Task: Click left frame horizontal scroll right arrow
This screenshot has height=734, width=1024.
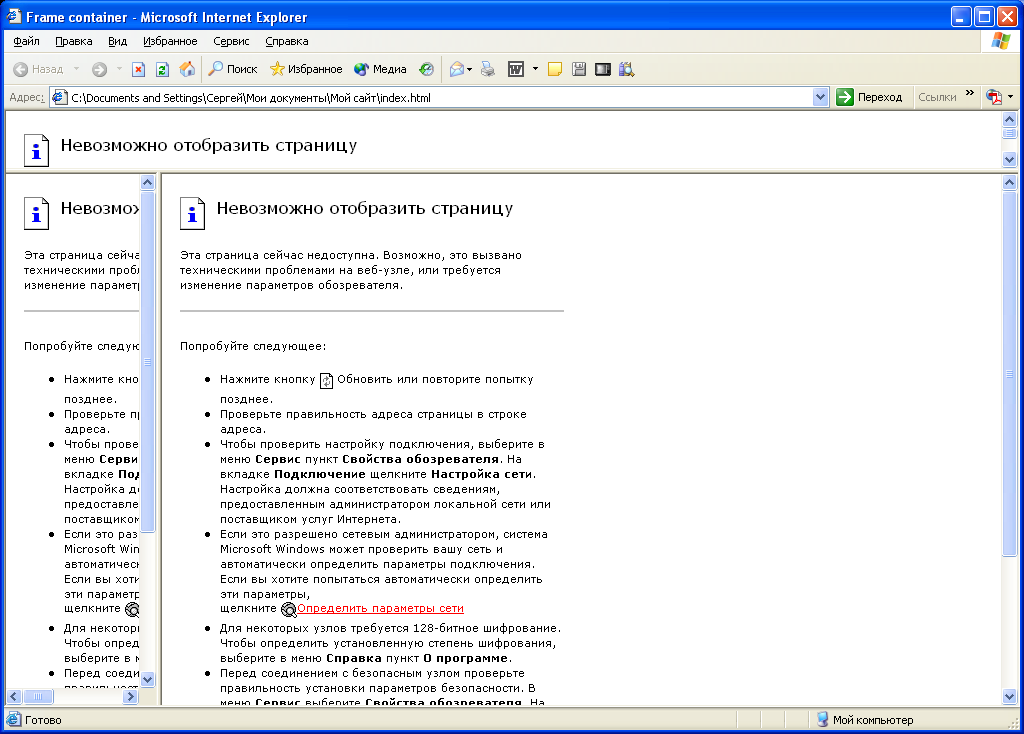Action: pyautogui.click(x=131, y=697)
